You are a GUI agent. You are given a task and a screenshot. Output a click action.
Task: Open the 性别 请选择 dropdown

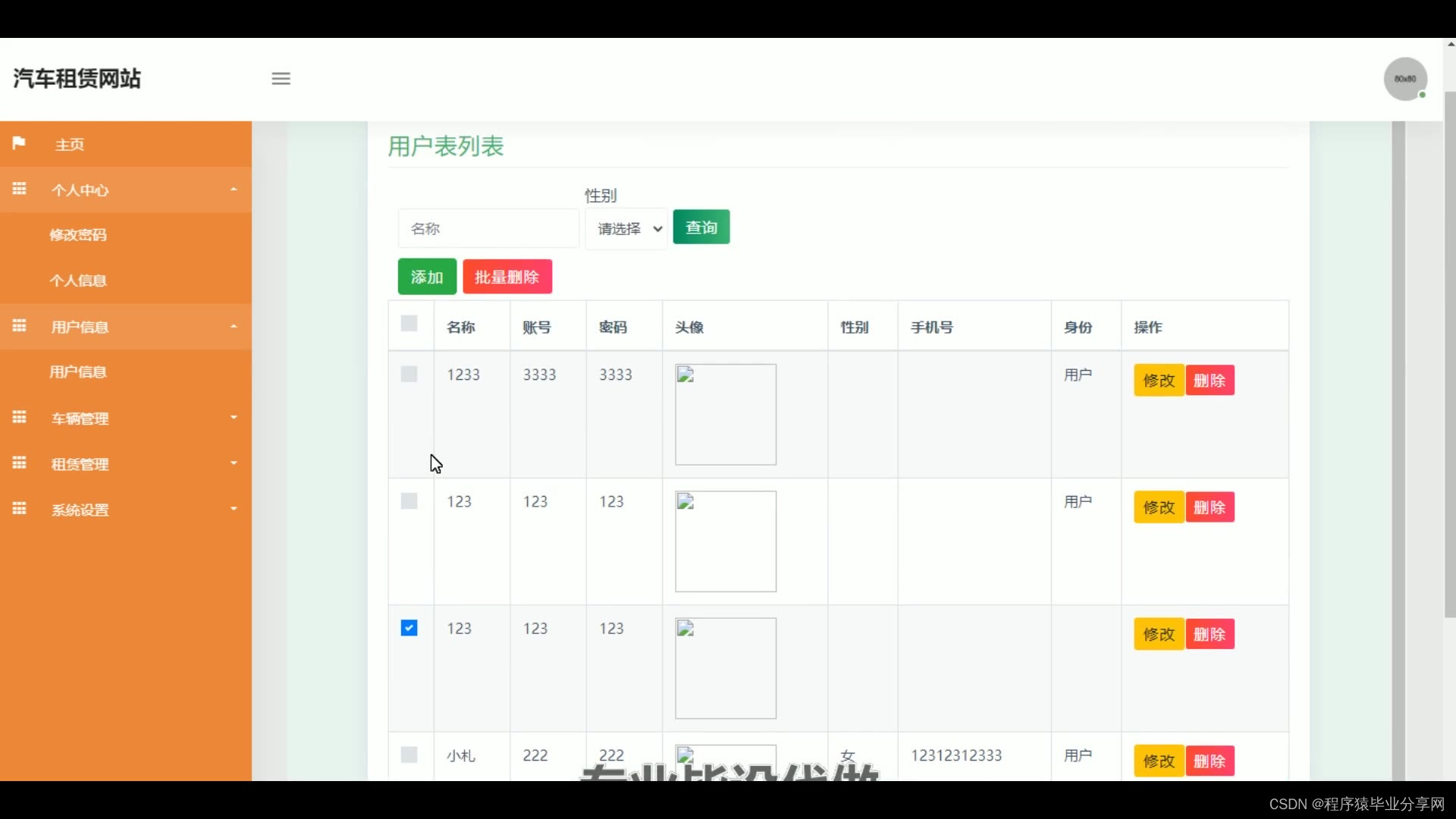(x=626, y=229)
